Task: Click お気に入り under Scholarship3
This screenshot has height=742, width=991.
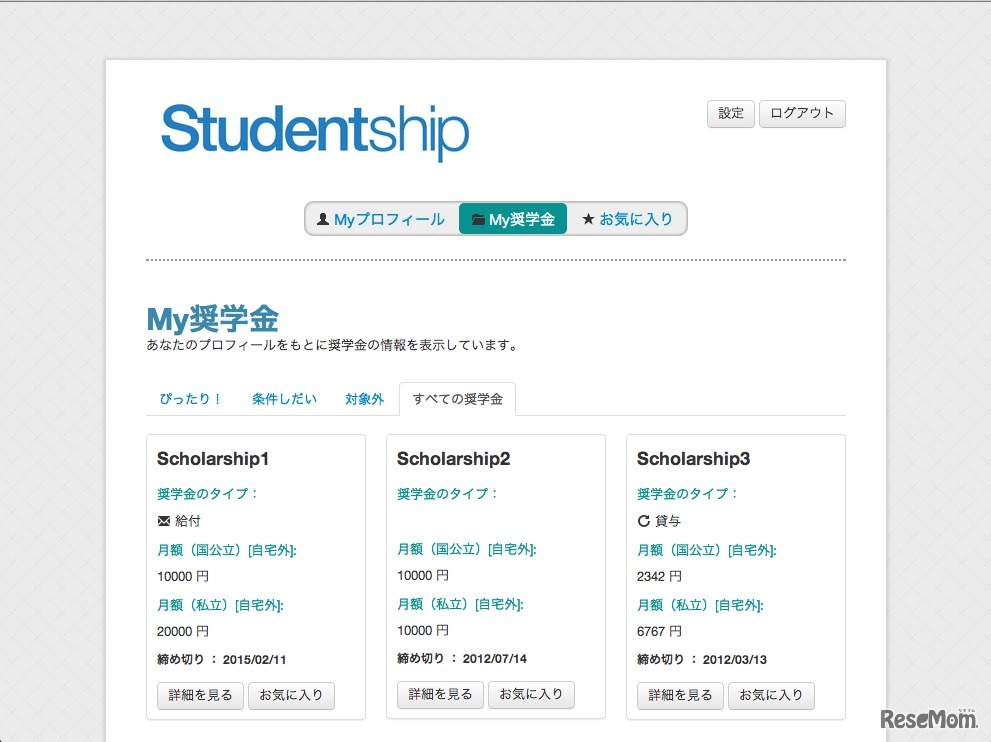Action: [x=771, y=695]
